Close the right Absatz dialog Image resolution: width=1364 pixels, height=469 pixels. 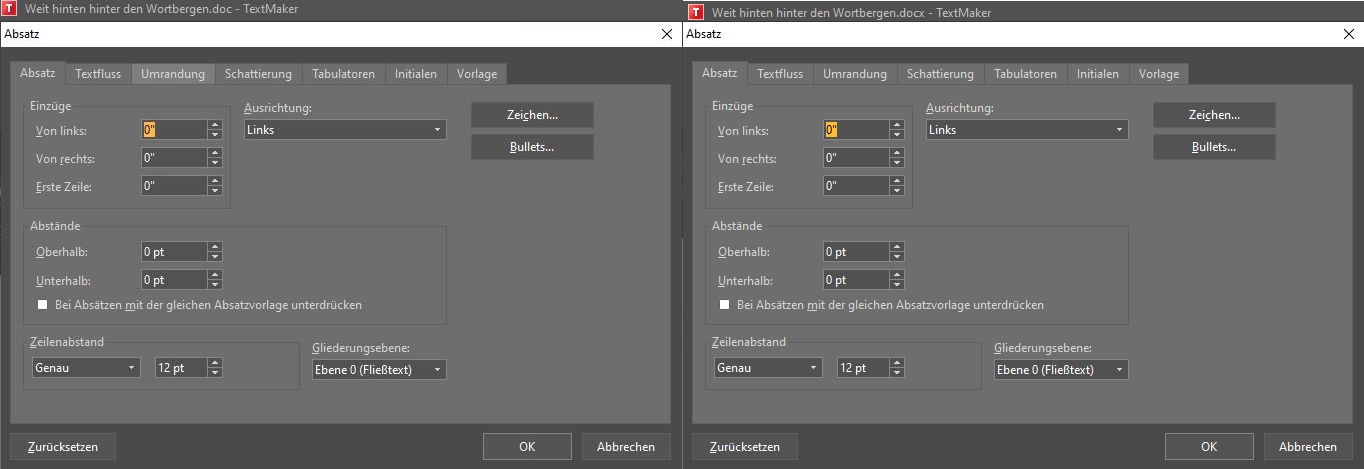tap(1349, 34)
